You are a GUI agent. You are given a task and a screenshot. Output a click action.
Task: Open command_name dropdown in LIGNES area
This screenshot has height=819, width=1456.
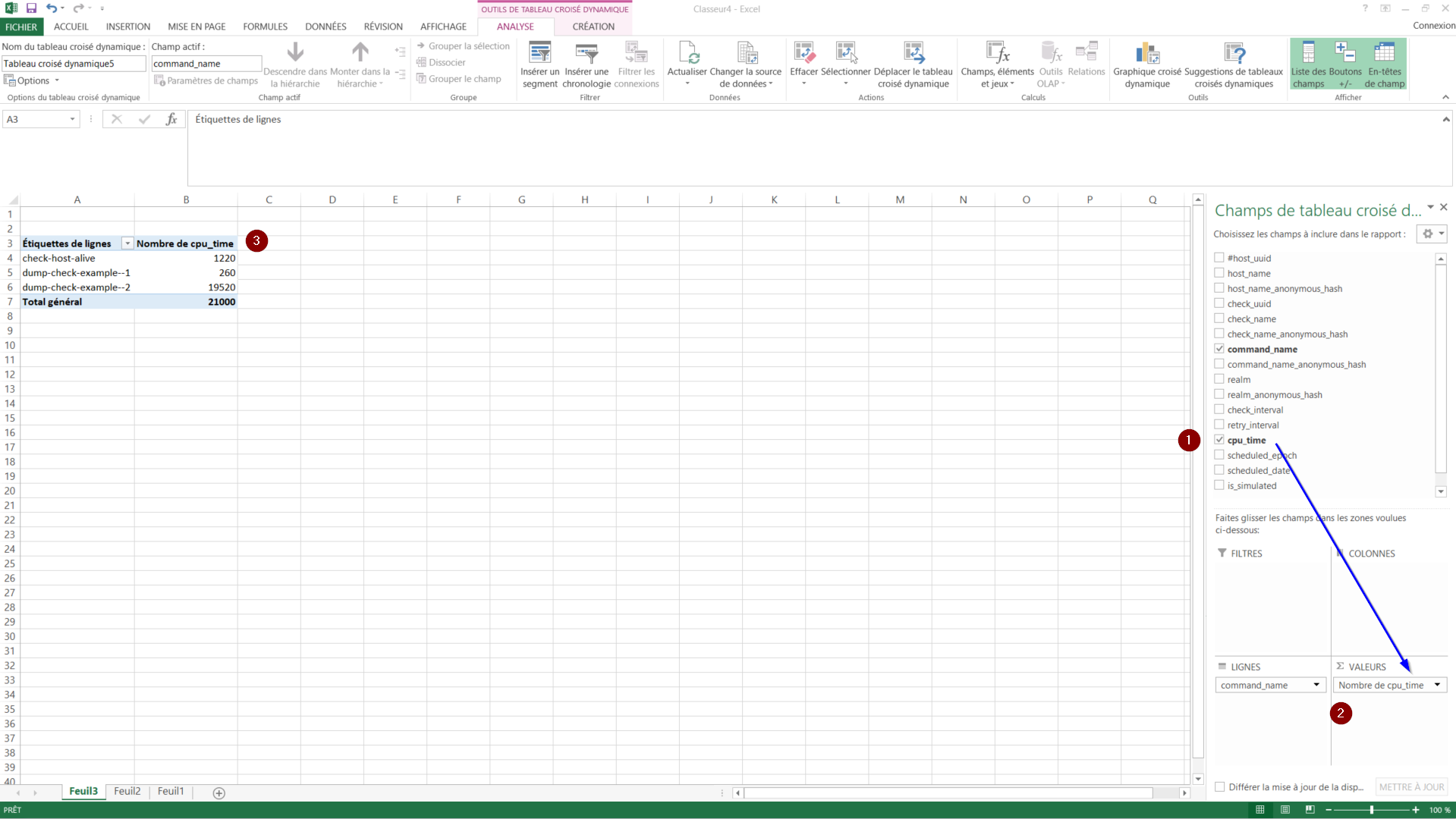(1316, 685)
